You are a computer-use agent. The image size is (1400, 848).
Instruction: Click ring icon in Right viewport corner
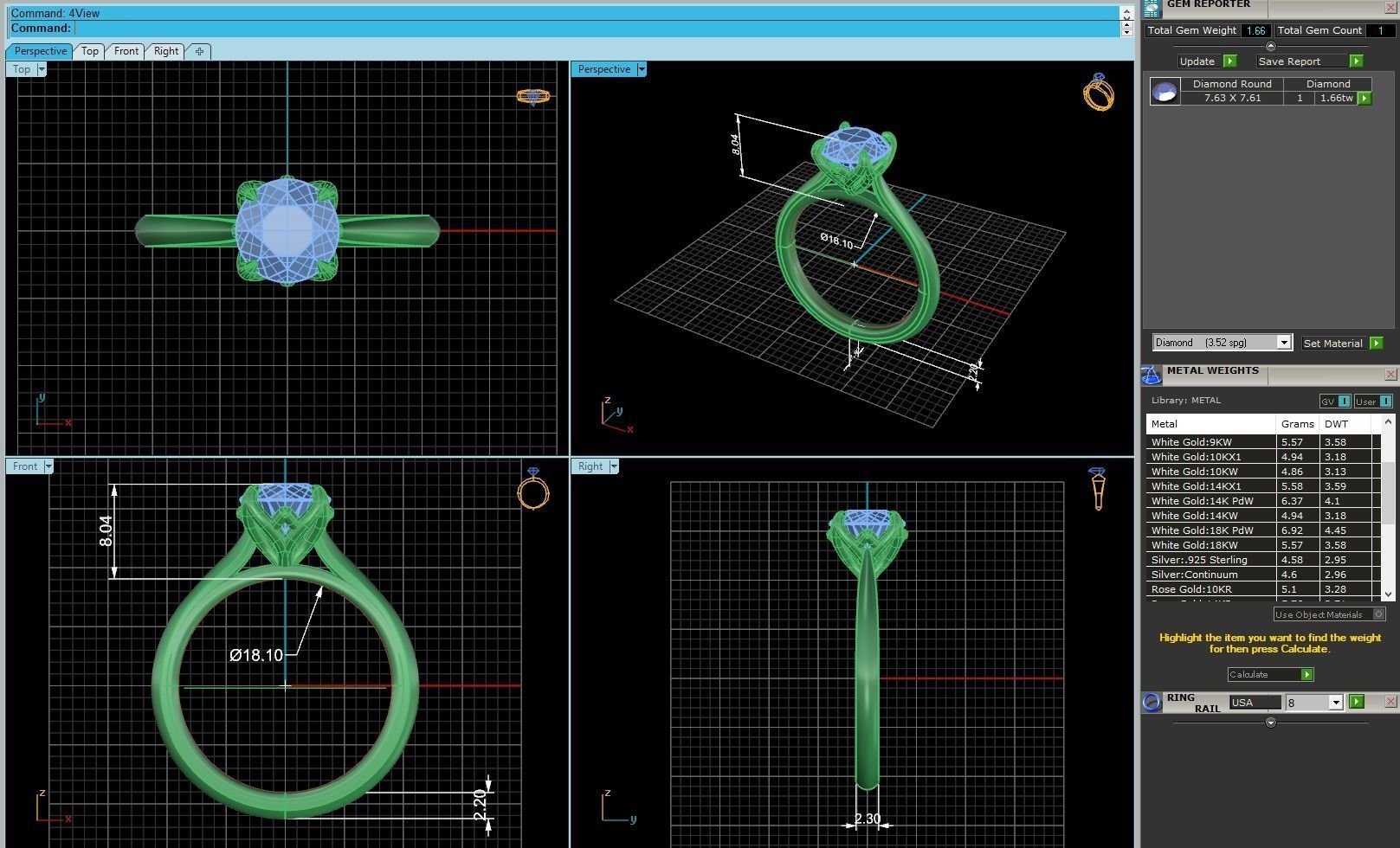[1098, 489]
